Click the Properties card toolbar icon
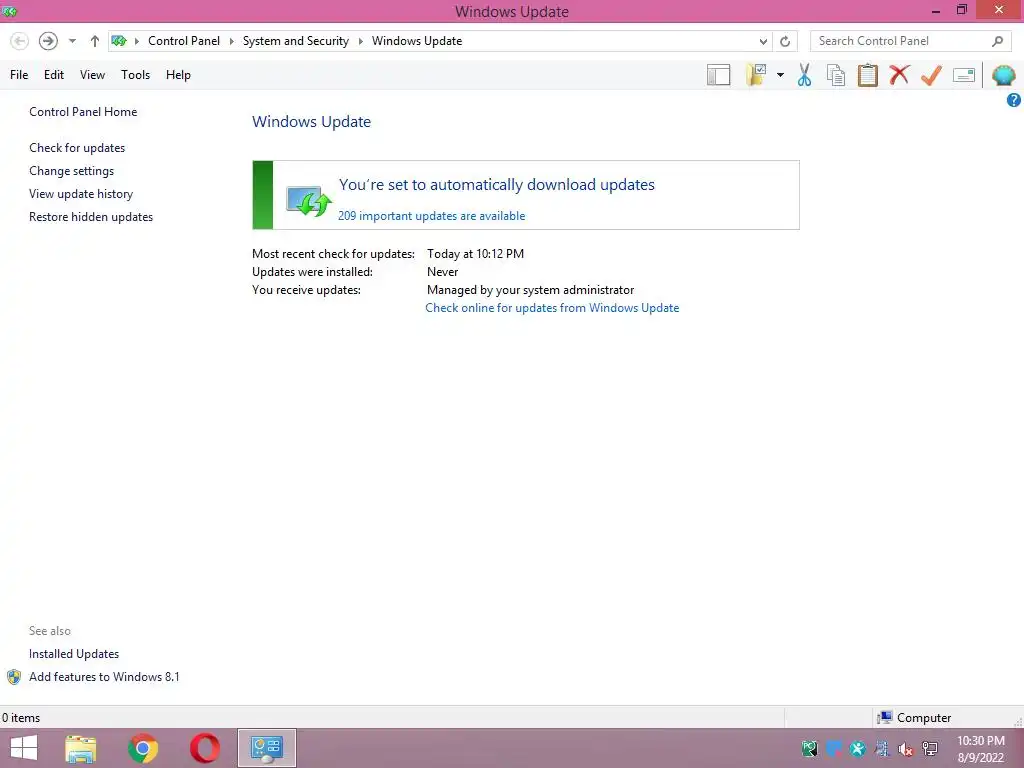 (x=964, y=75)
